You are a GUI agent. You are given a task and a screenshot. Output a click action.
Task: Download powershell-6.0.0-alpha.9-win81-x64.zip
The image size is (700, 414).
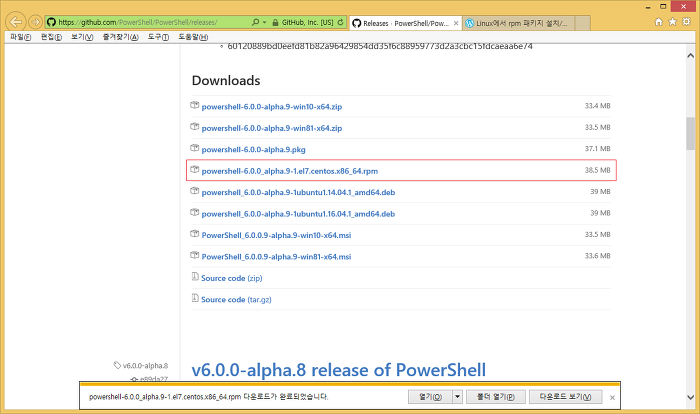[x=272, y=128]
